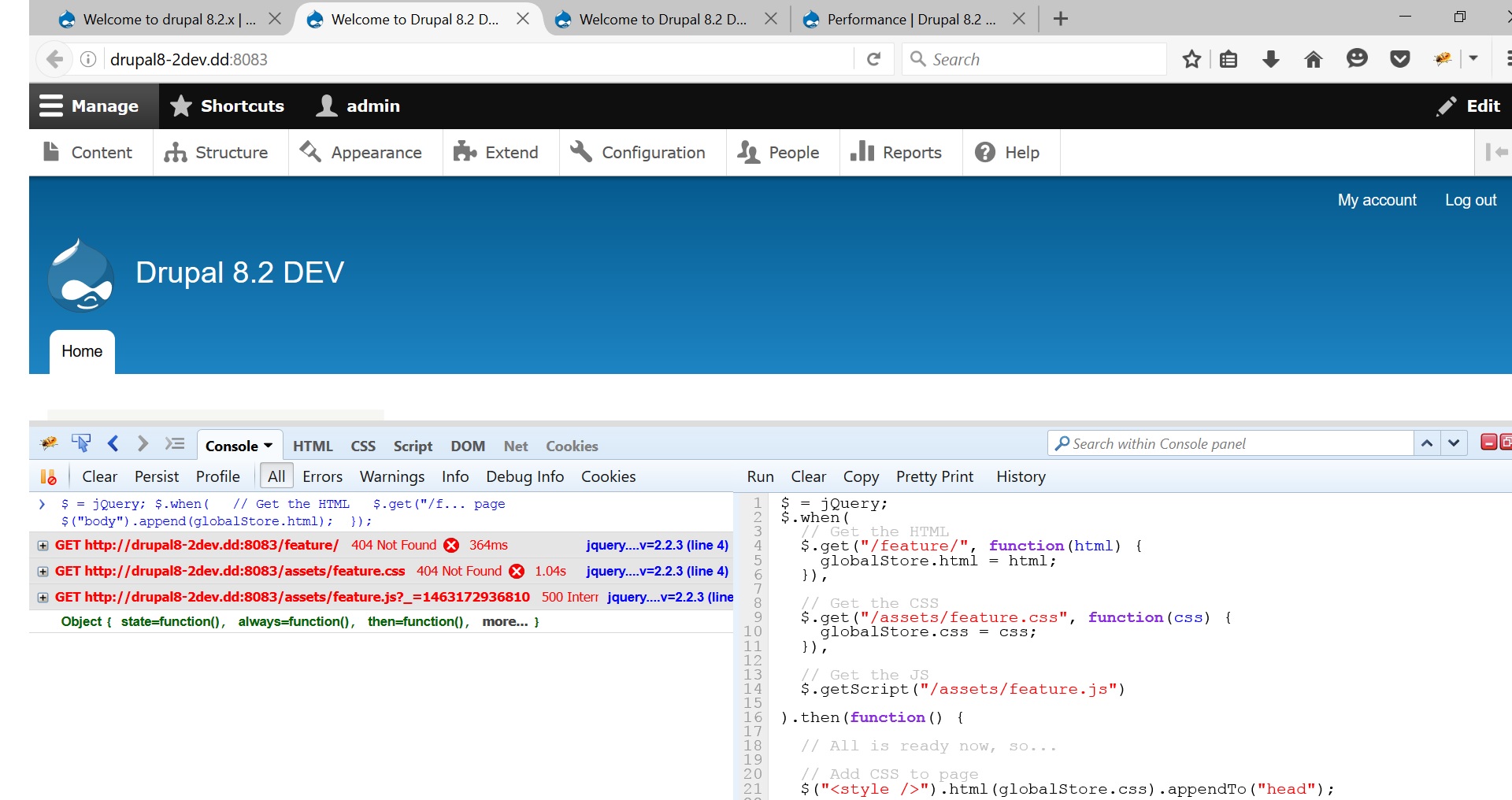Jump to previous console search match

click(x=1427, y=443)
